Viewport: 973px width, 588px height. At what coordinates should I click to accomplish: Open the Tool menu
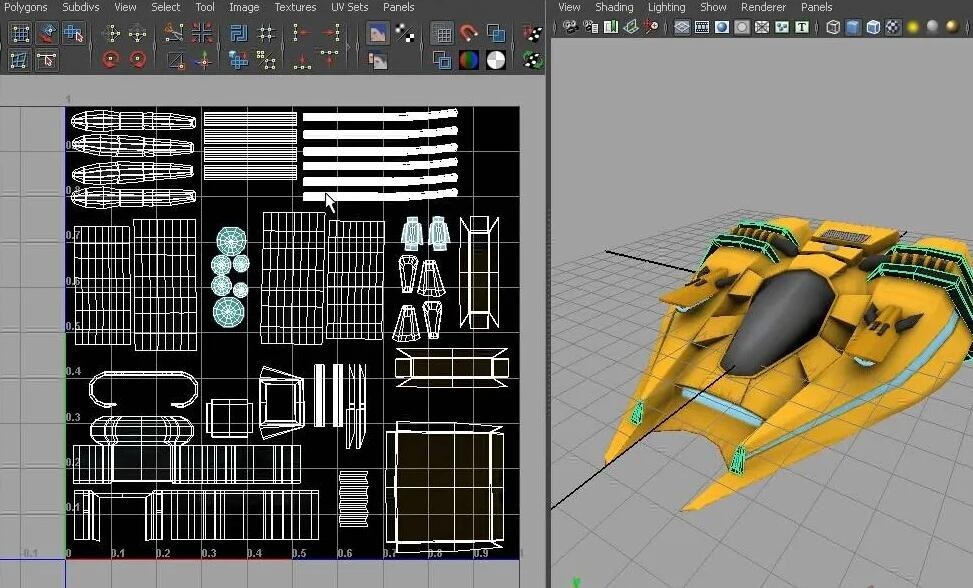coord(205,7)
